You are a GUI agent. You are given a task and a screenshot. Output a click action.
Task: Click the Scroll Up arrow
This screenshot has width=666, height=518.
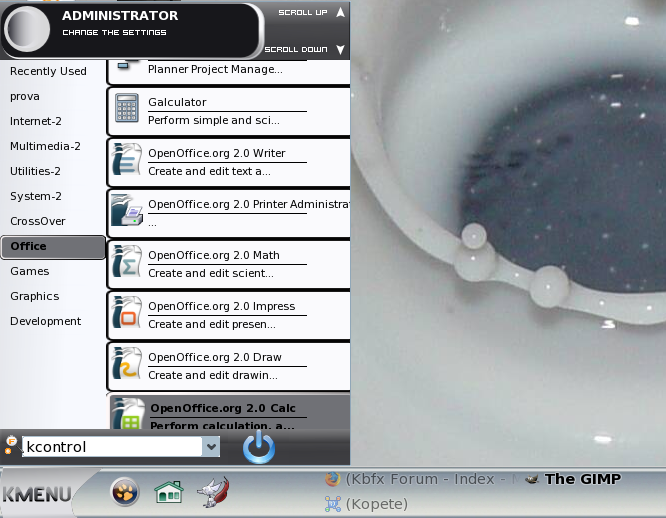(x=340, y=12)
